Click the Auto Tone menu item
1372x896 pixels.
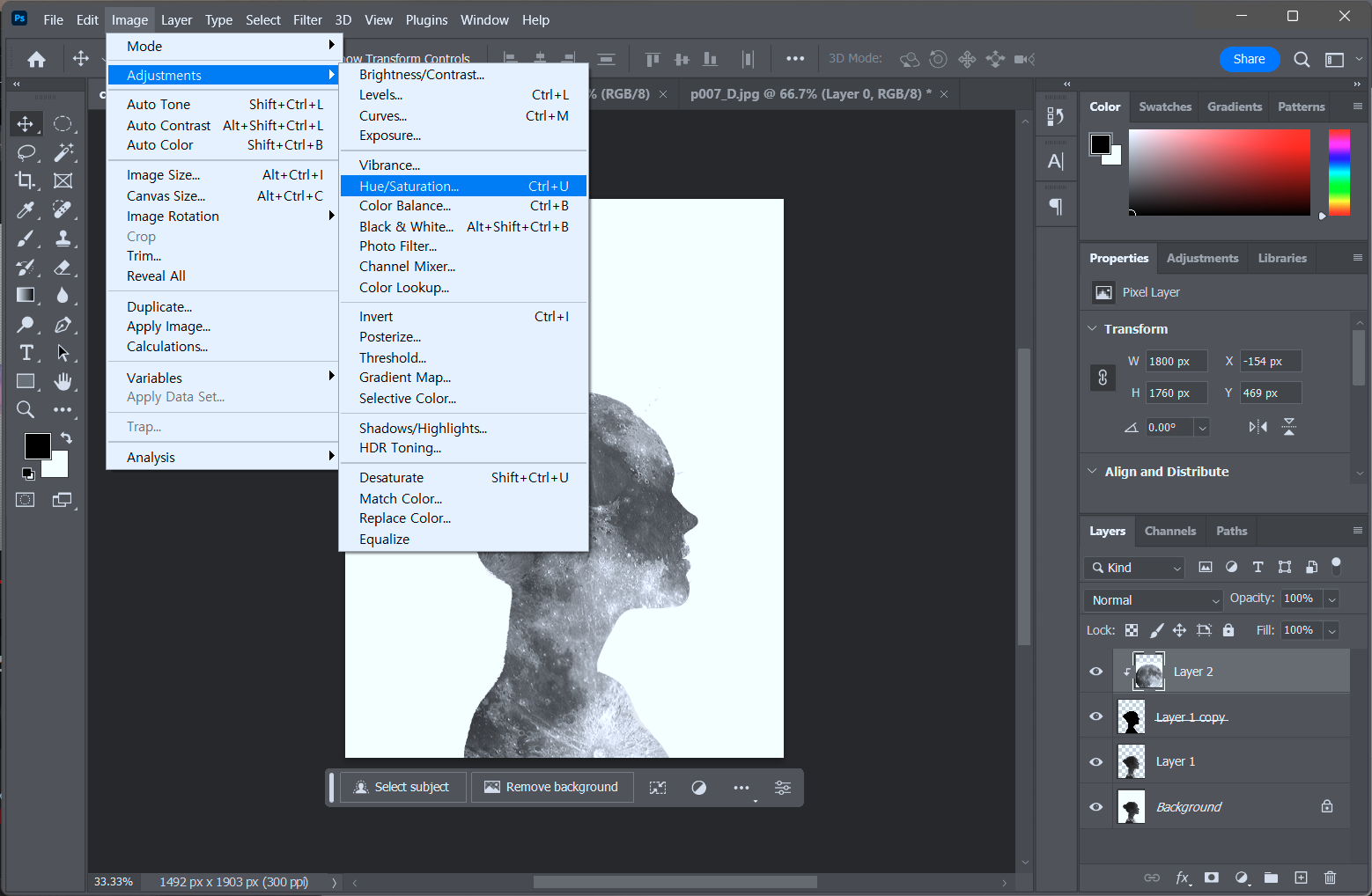coord(223,105)
